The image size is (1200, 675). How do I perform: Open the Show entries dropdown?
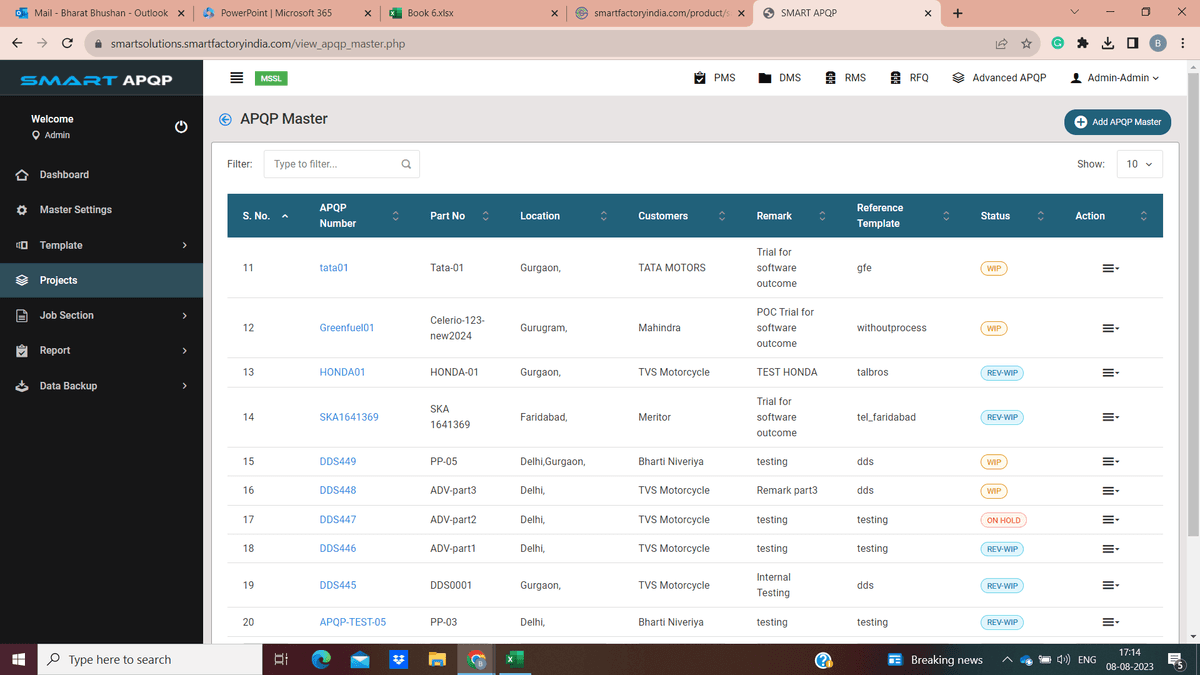click(1139, 163)
